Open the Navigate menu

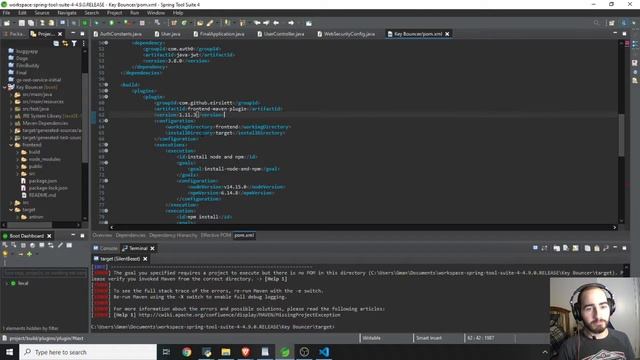click(67, 13)
